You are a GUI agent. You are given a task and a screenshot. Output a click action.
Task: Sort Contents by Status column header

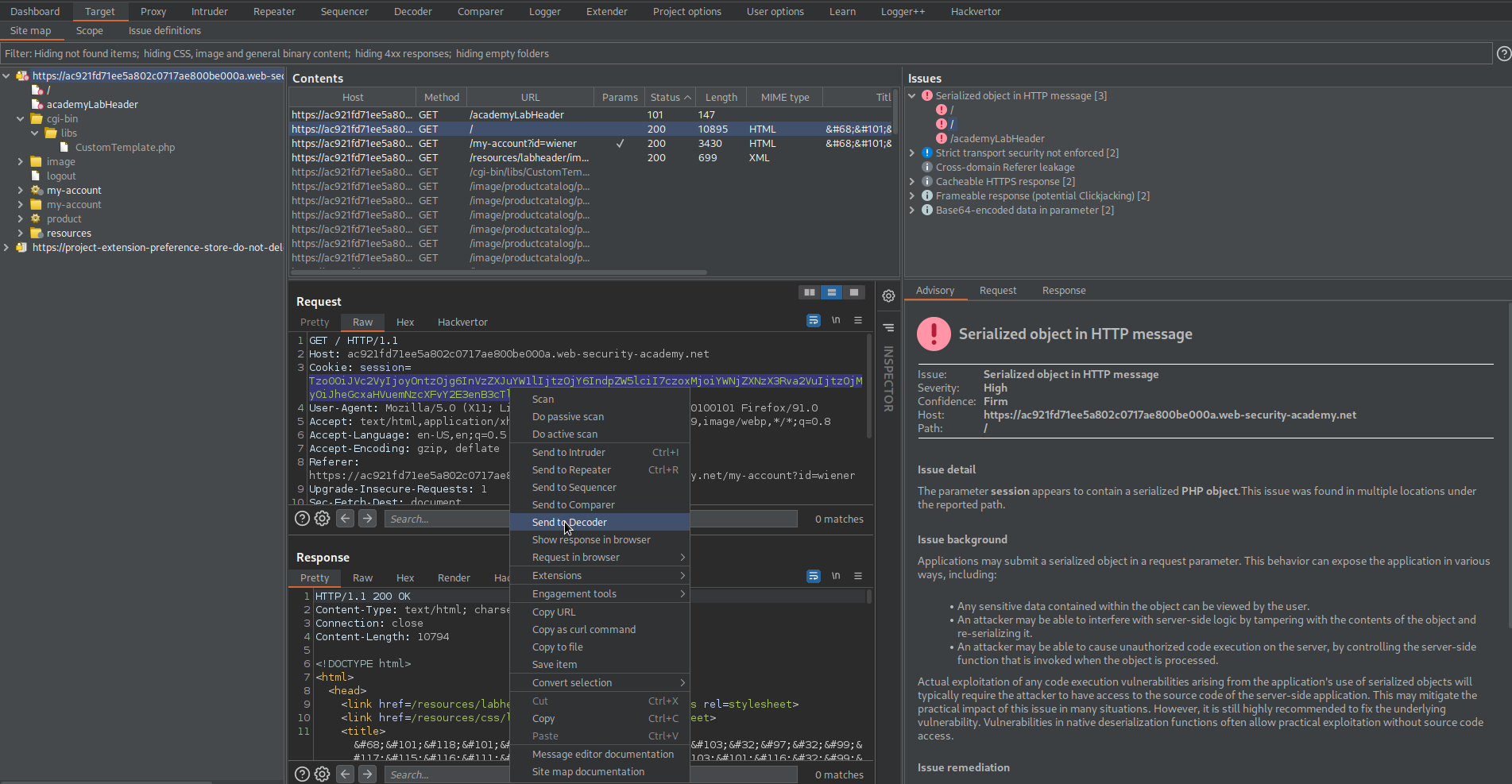tap(671, 97)
